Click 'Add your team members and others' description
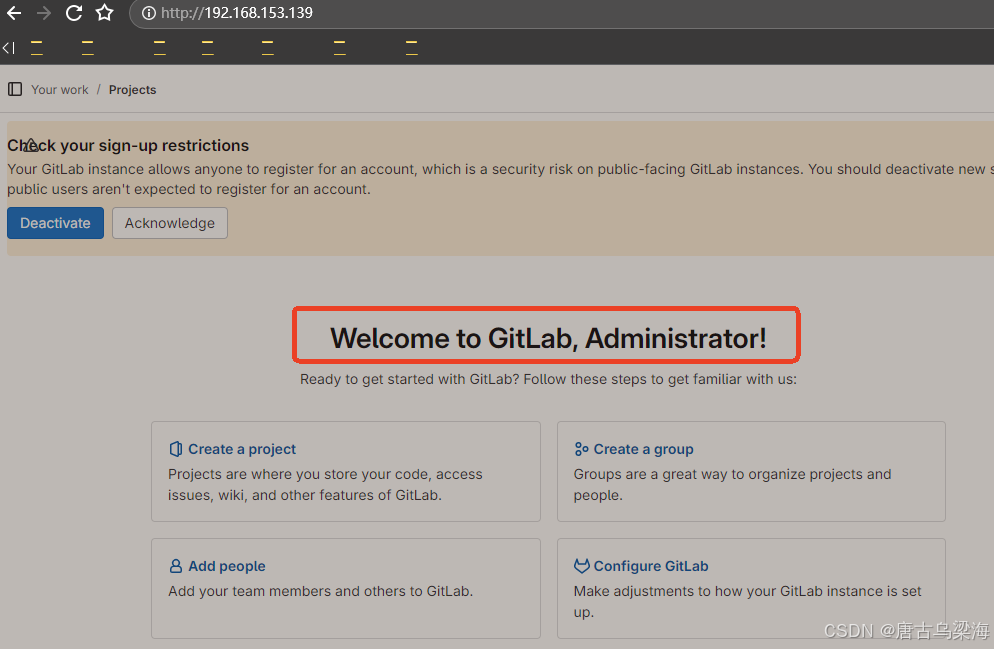Screen dimensions: 994x649 coord(320,591)
